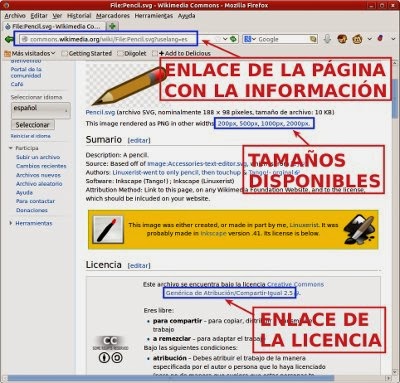The width and height of the screenshot is (400, 383).
Task: Click the attribution person circle icon
Action: 104,358
